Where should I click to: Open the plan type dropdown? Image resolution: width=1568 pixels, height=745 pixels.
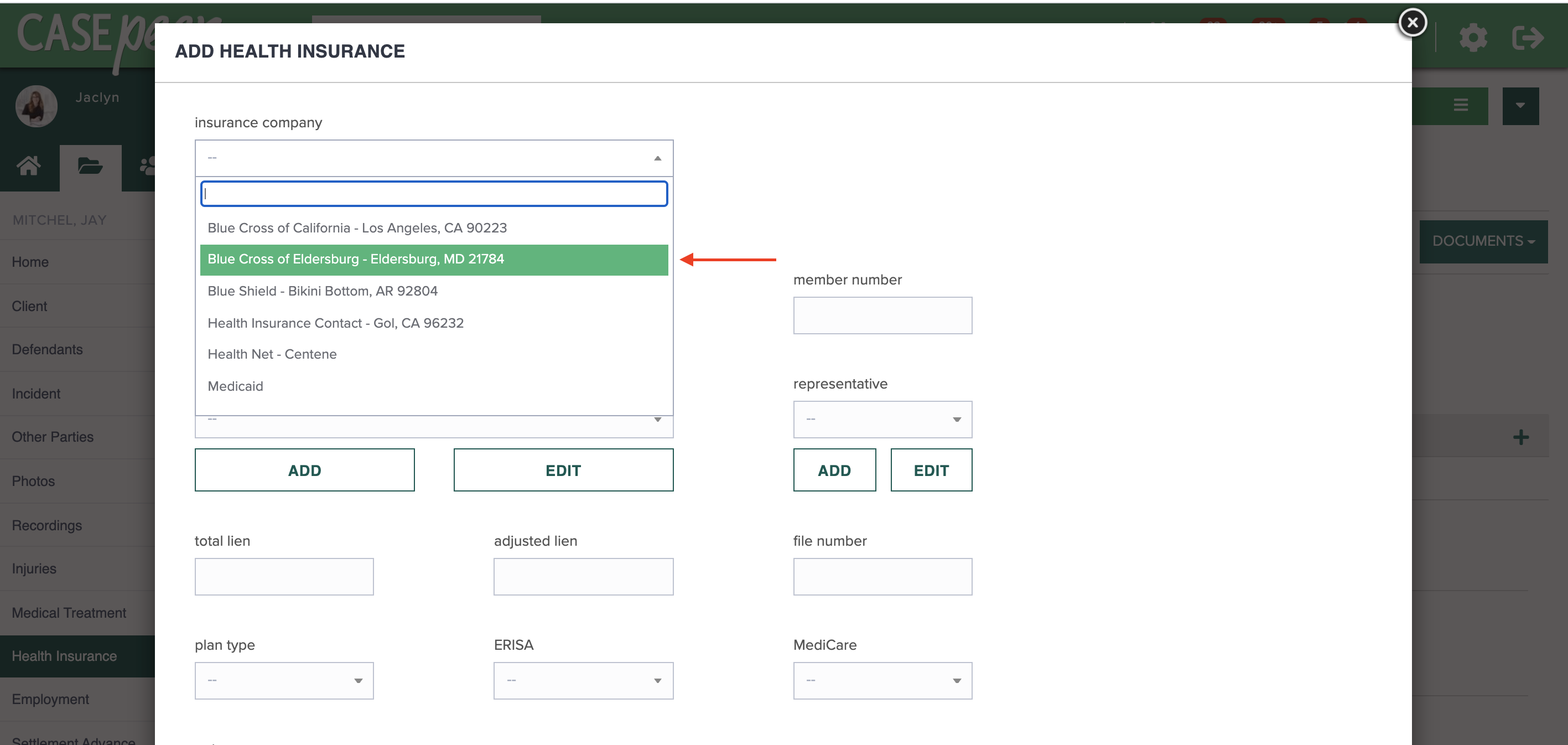[x=284, y=681]
